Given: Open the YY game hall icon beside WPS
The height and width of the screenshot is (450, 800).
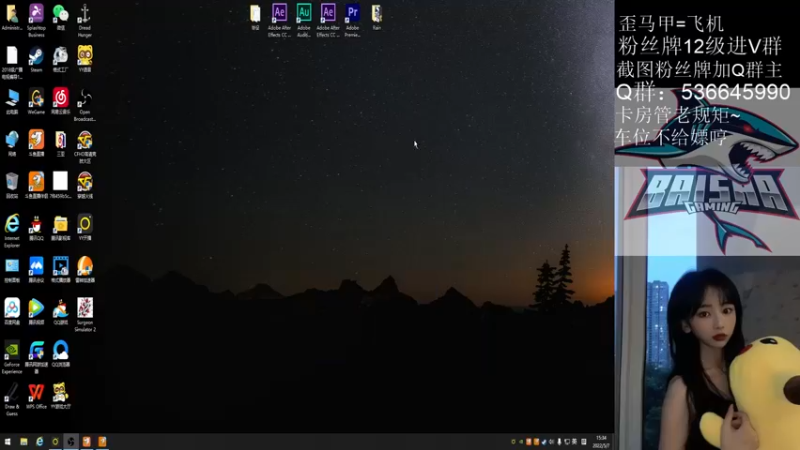Looking at the screenshot, I should pyautogui.click(x=61, y=396).
